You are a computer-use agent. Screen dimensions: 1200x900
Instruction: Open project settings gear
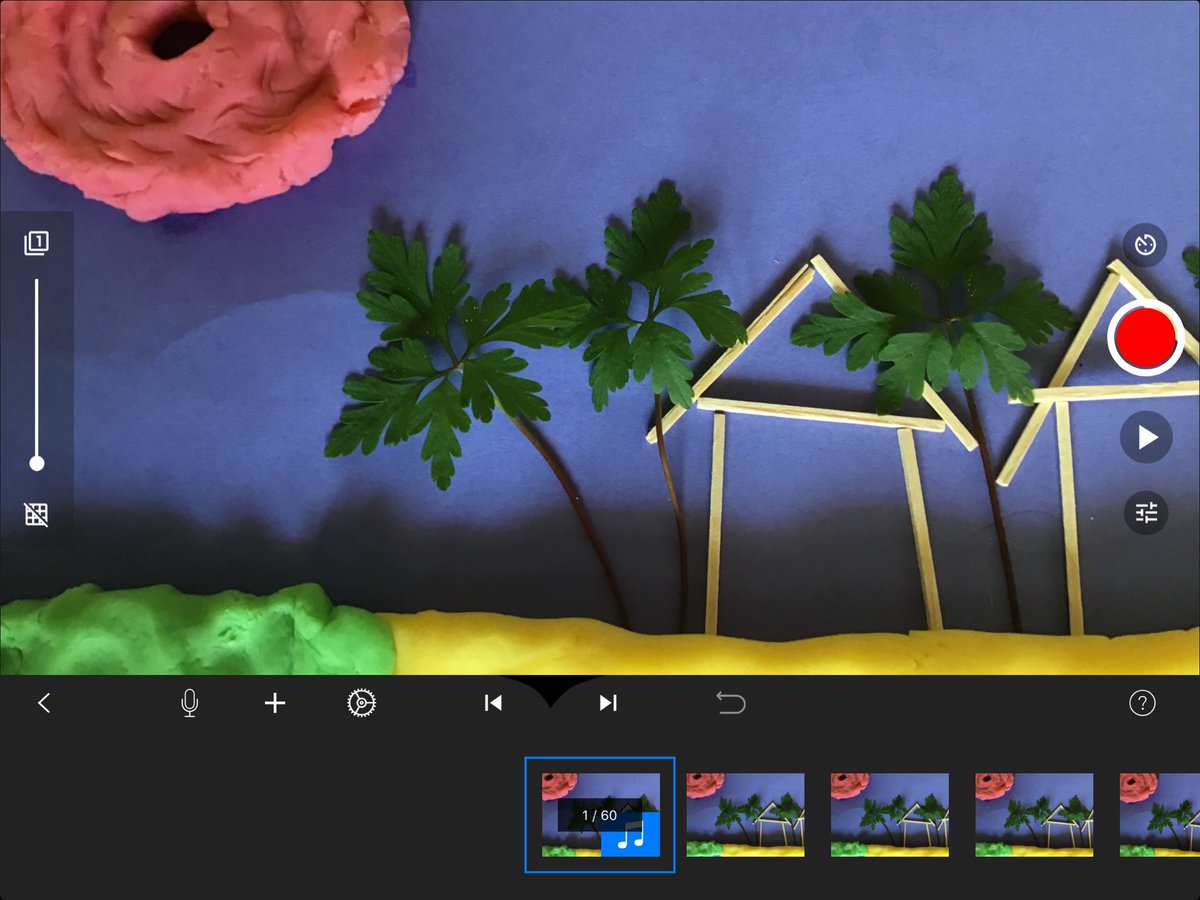pyautogui.click(x=361, y=704)
